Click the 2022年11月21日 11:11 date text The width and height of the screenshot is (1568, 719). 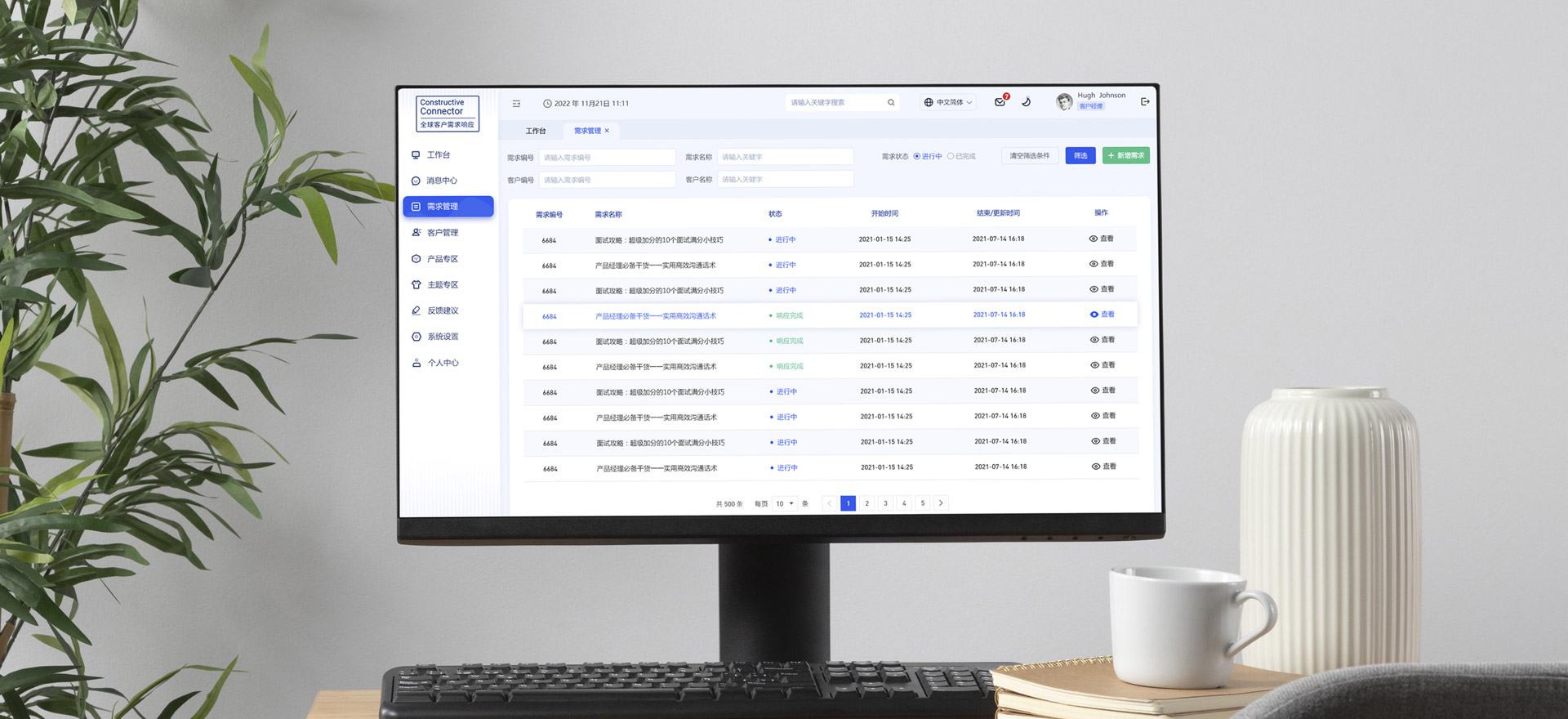pos(591,104)
